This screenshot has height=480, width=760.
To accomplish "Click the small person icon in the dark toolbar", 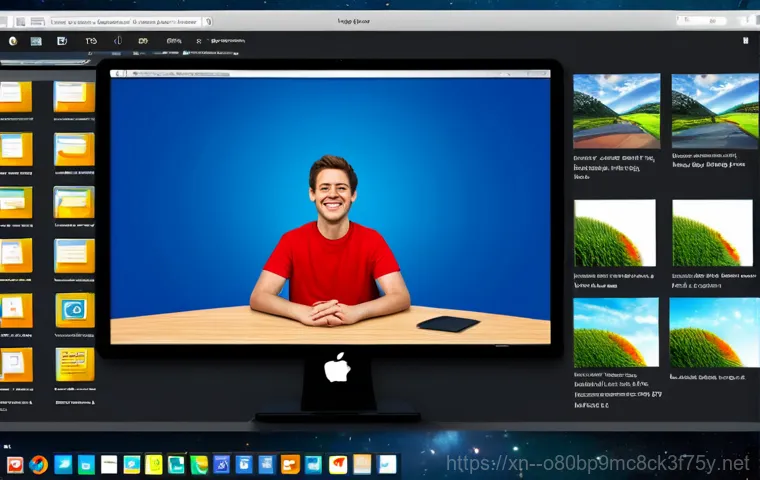I will [x=199, y=42].
